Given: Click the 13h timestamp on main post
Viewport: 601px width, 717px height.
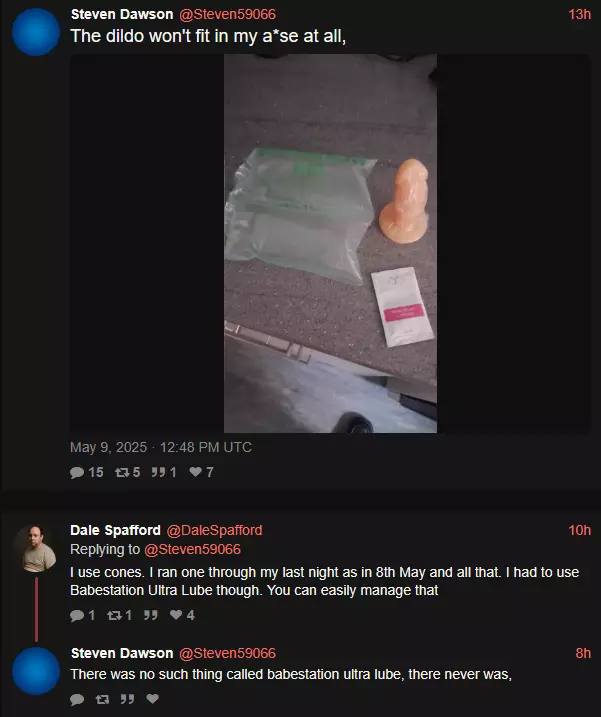Looking at the screenshot, I should pos(580,14).
